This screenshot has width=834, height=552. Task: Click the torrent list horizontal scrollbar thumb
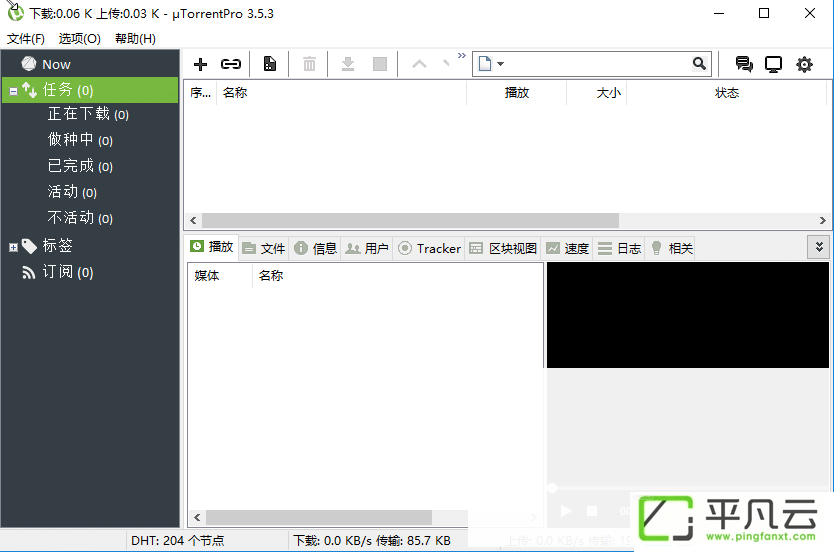410,220
